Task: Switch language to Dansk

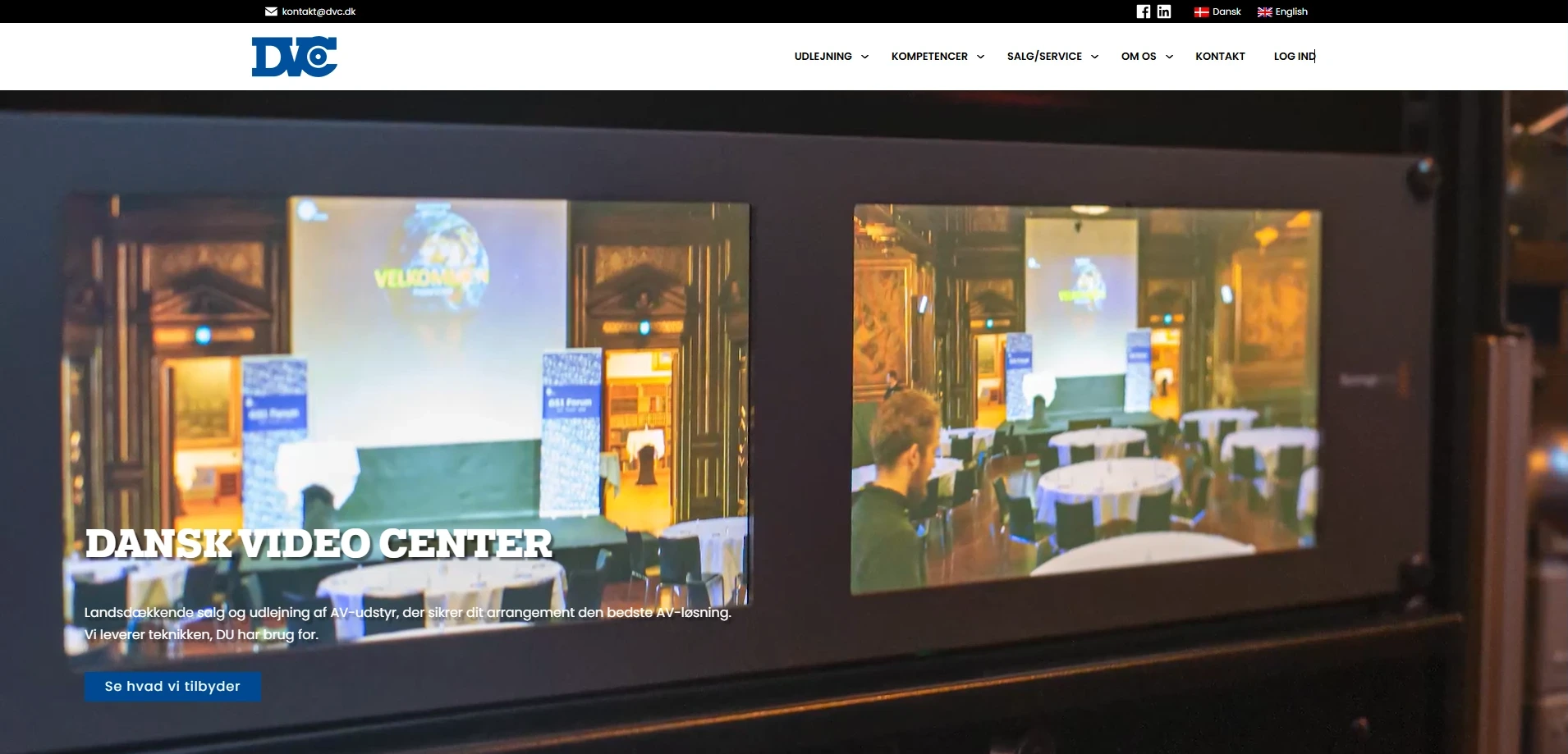Action: point(1226,11)
